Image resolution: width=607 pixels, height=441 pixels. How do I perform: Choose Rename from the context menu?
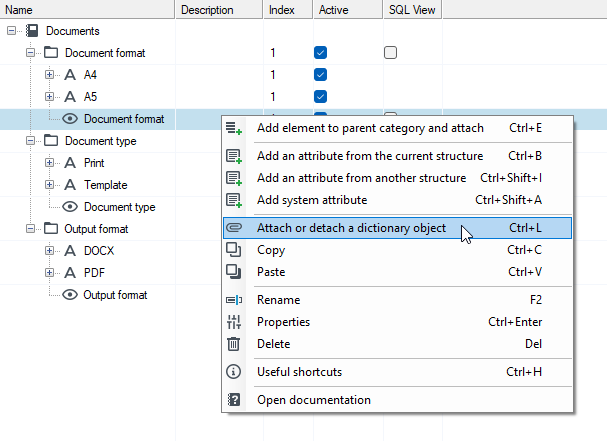tap(398, 300)
